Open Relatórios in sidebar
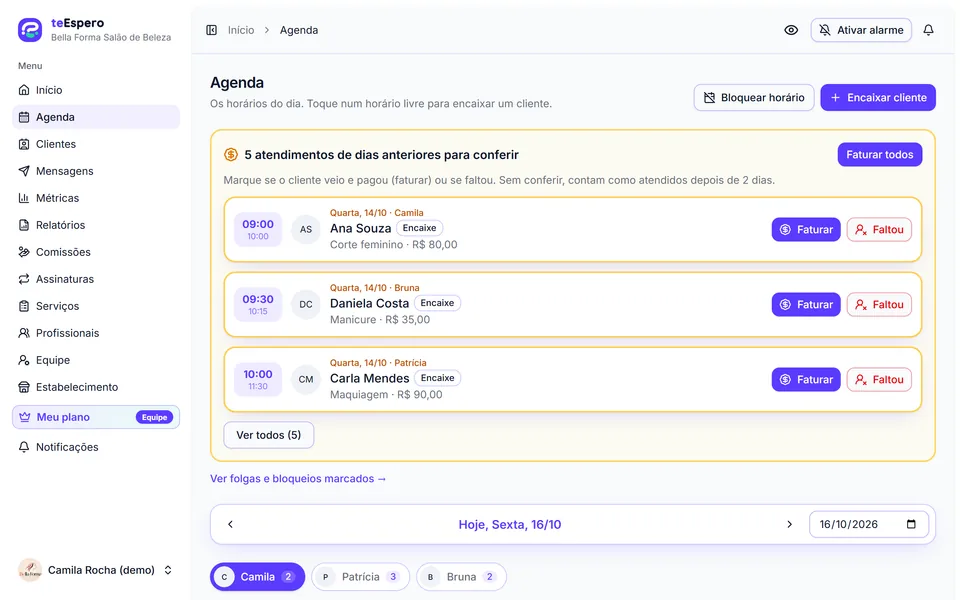The height and width of the screenshot is (600, 960). tap(96, 225)
